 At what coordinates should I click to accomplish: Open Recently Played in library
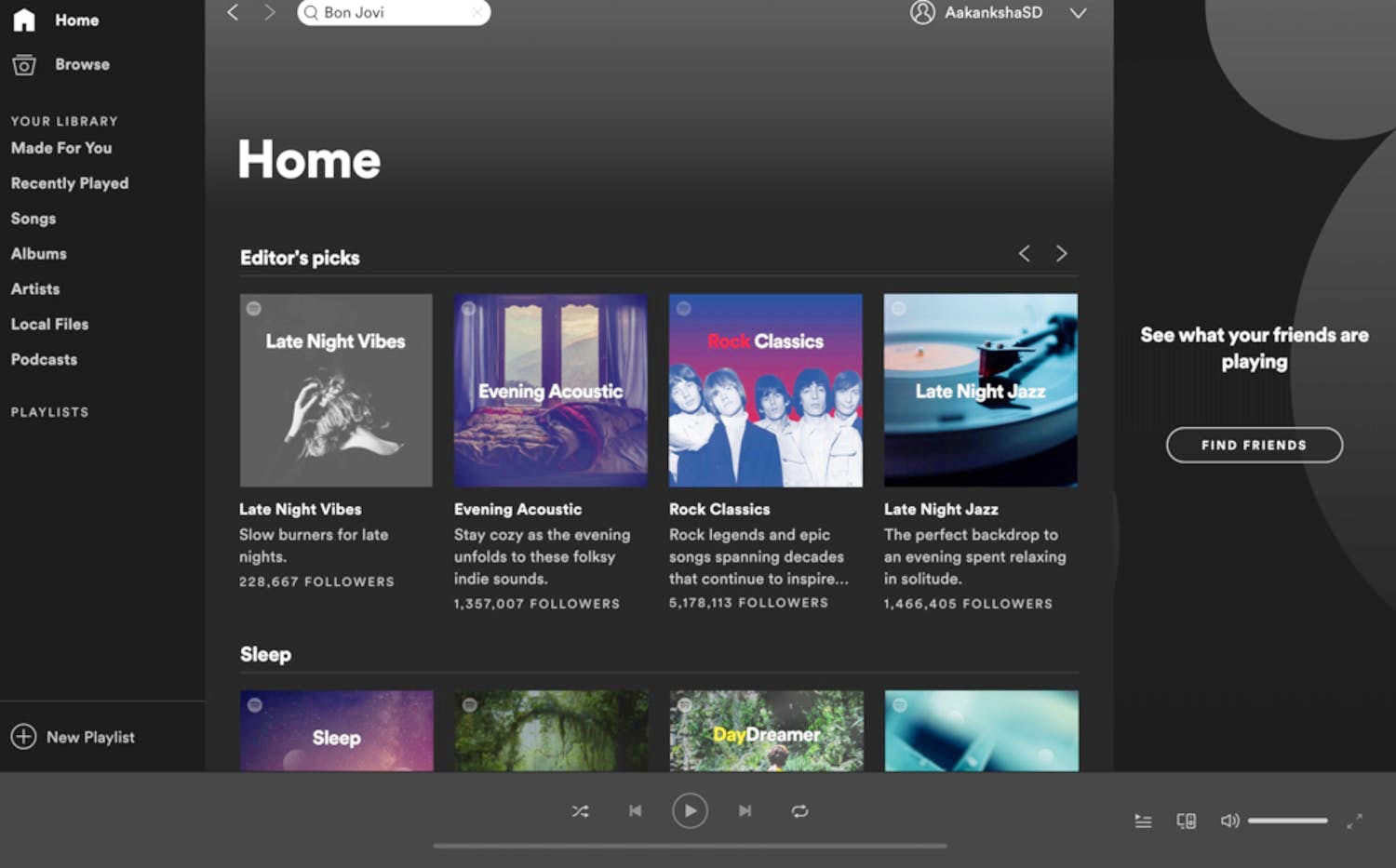coord(70,183)
